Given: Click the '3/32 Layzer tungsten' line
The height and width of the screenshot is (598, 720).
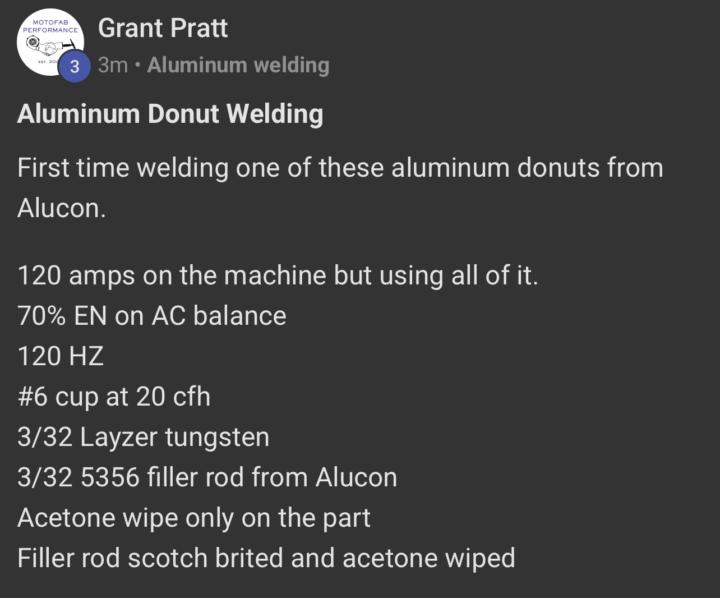Looking at the screenshot, I should 143,437.
